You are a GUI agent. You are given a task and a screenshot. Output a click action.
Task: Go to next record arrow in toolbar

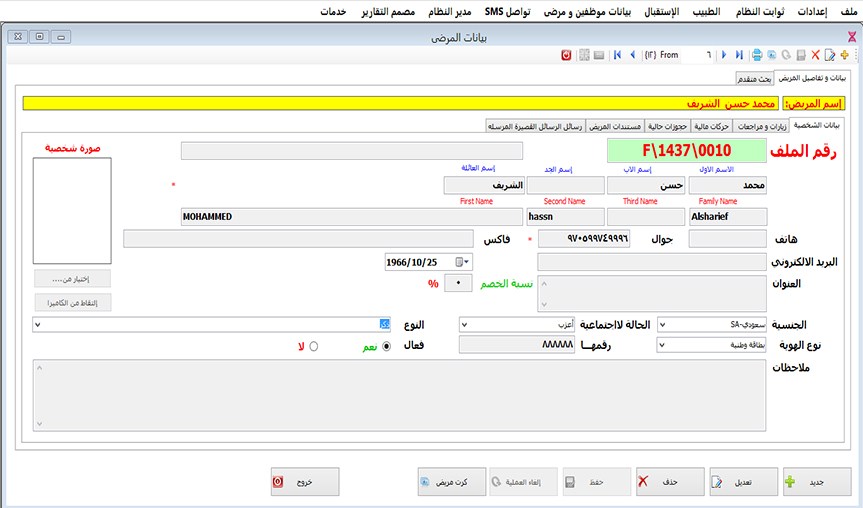(724, 55)
